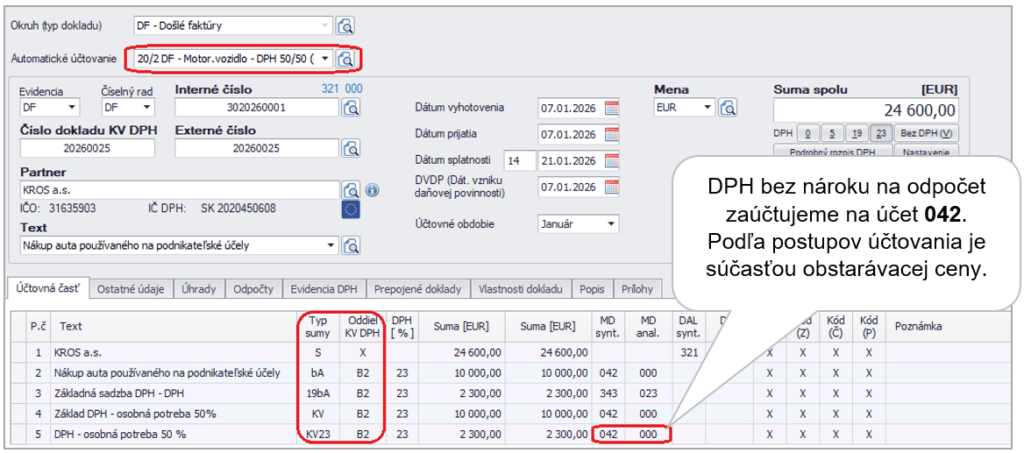Image resolution: width=1024 pixels, height=453 pixels.
Task: Open lookup icon next to Interné číslo
Action: [x=351, y=108]
